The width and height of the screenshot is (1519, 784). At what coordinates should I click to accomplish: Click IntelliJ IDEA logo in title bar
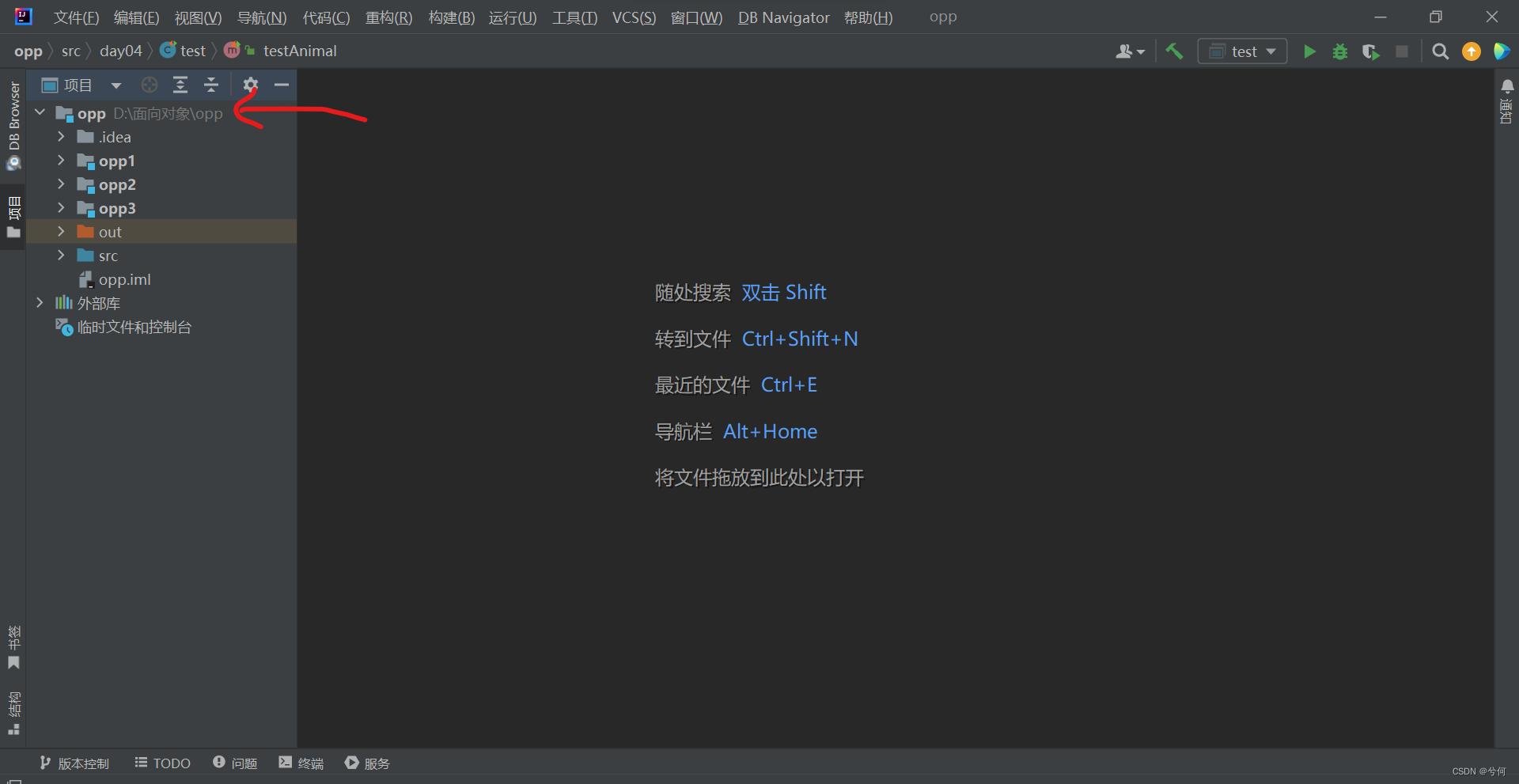24,17
